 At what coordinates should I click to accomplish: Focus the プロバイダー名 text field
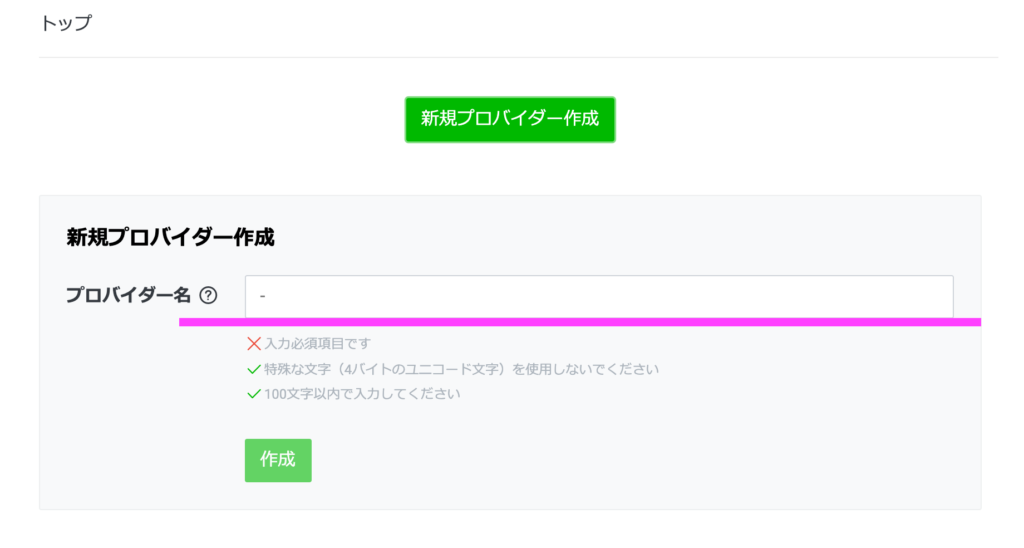click(x=598, y=296)
